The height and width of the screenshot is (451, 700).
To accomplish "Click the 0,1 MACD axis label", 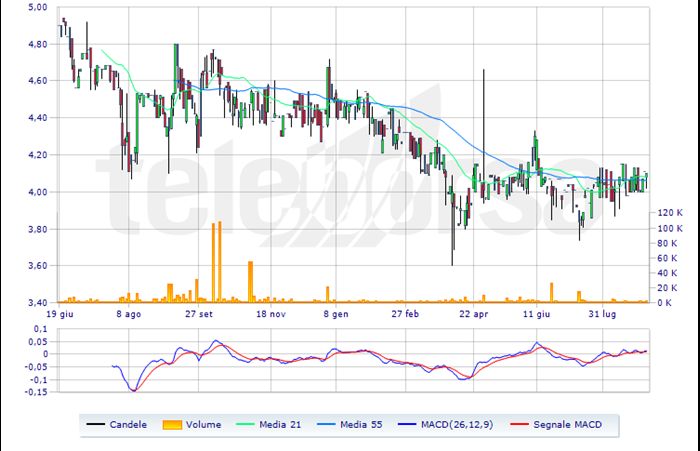I will 40,329.
